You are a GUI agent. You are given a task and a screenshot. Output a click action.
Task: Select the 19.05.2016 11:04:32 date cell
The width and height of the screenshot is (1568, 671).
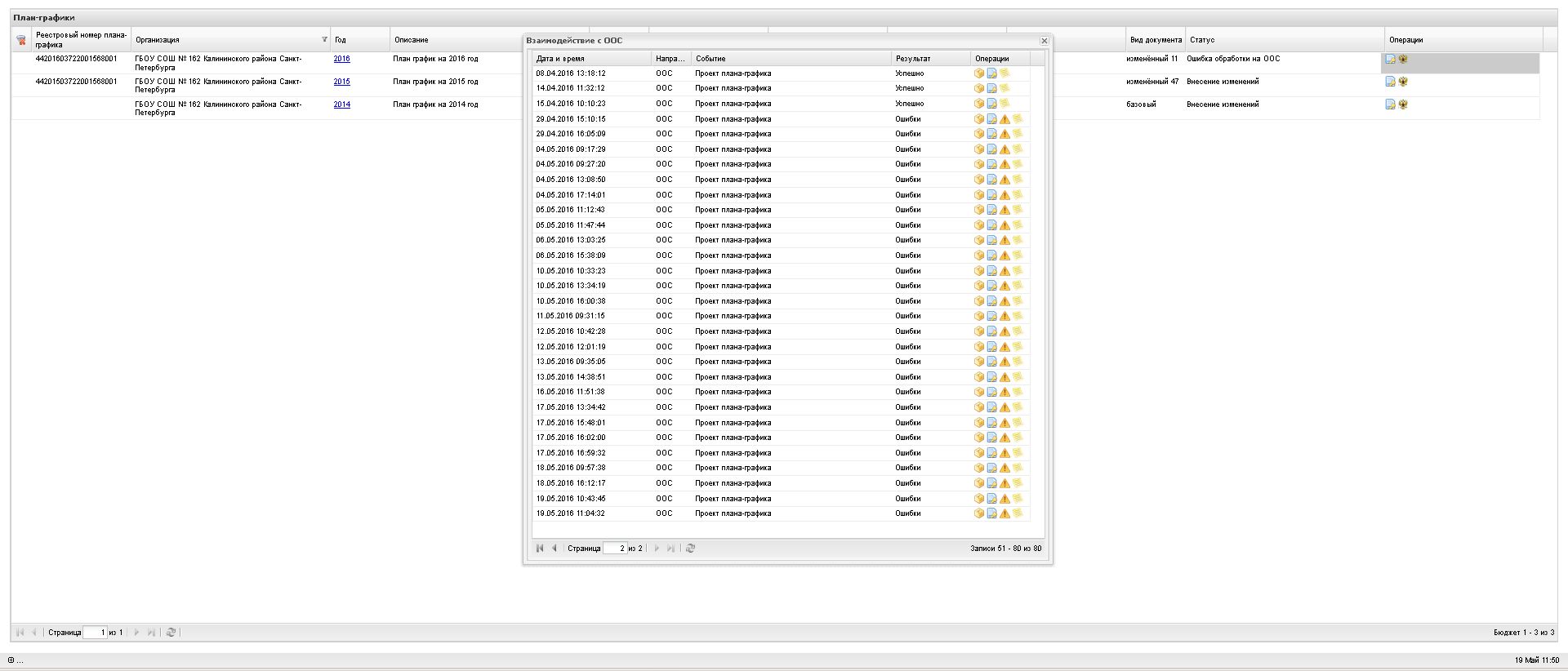571,513
